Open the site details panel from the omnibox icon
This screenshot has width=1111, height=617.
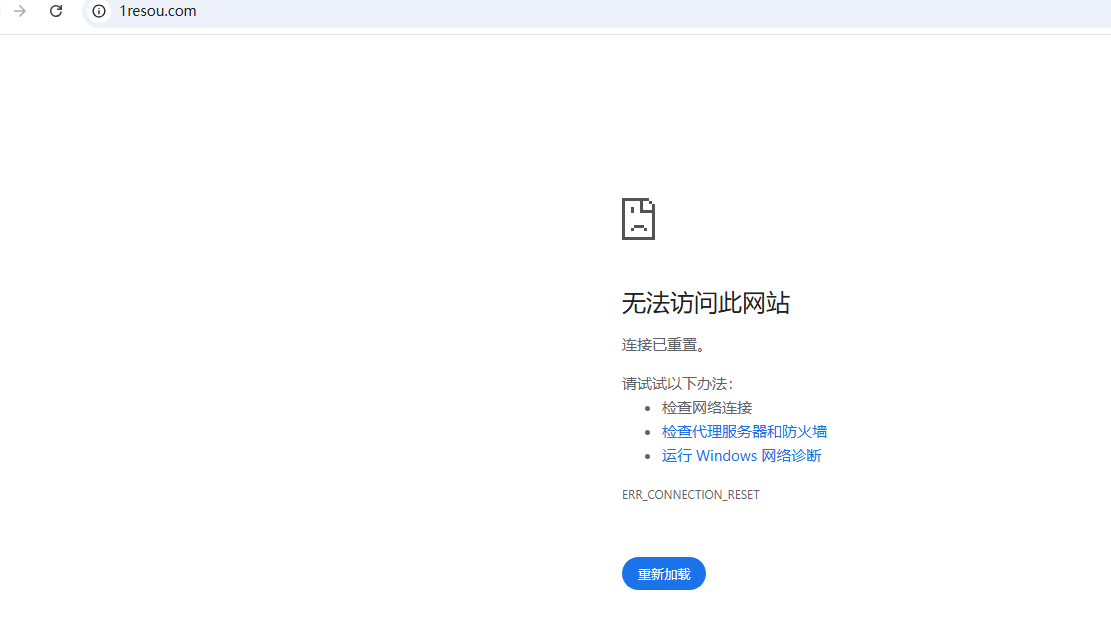point(97,12)
